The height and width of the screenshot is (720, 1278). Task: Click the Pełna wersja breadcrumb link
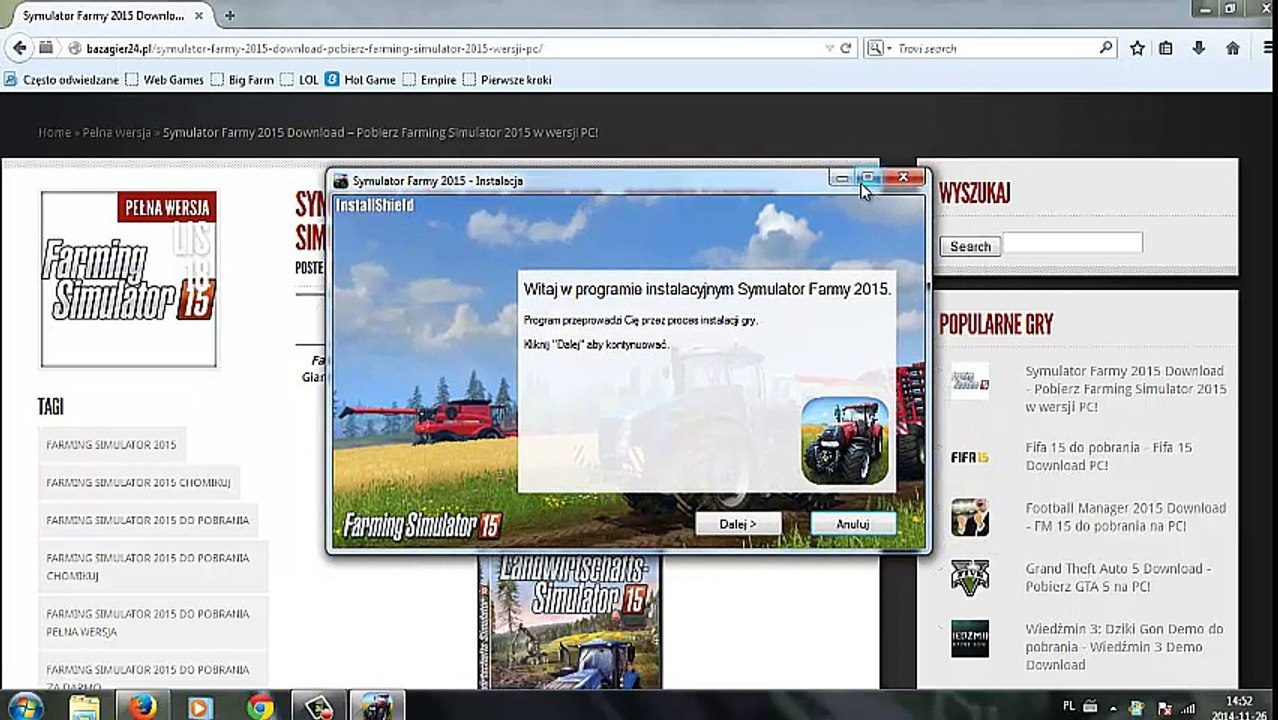117,133
